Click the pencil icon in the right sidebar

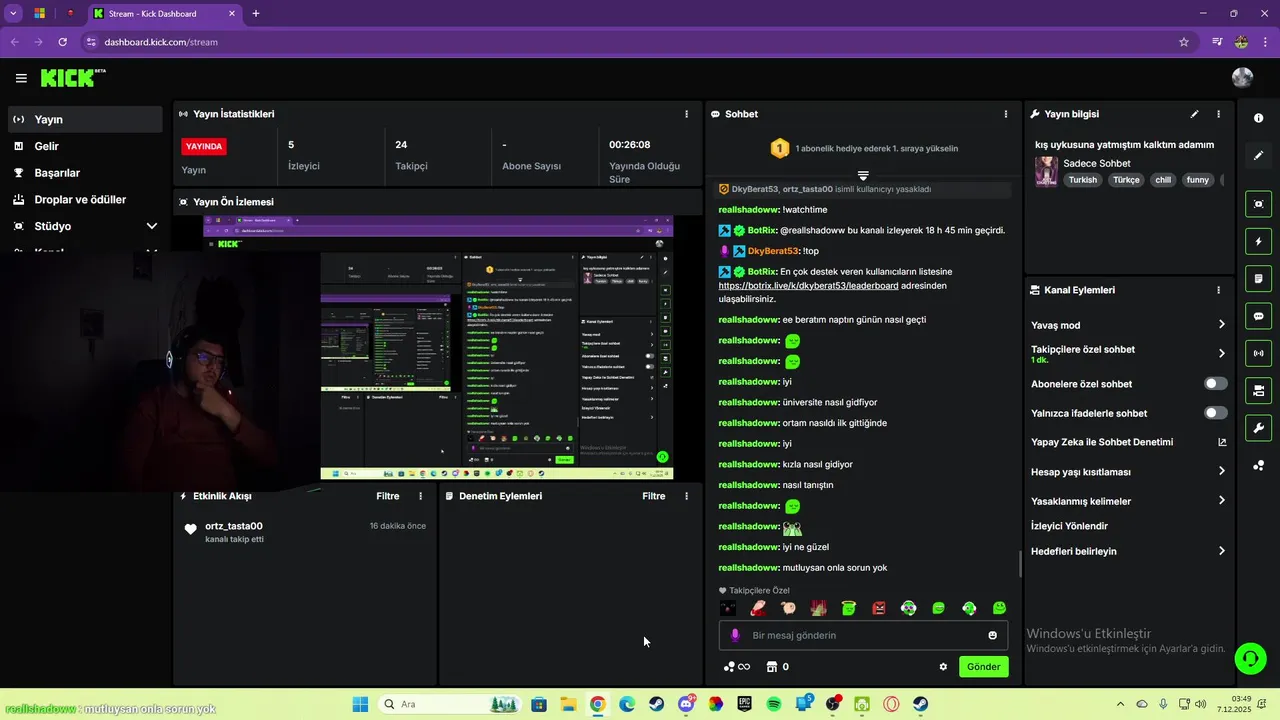1258,156
